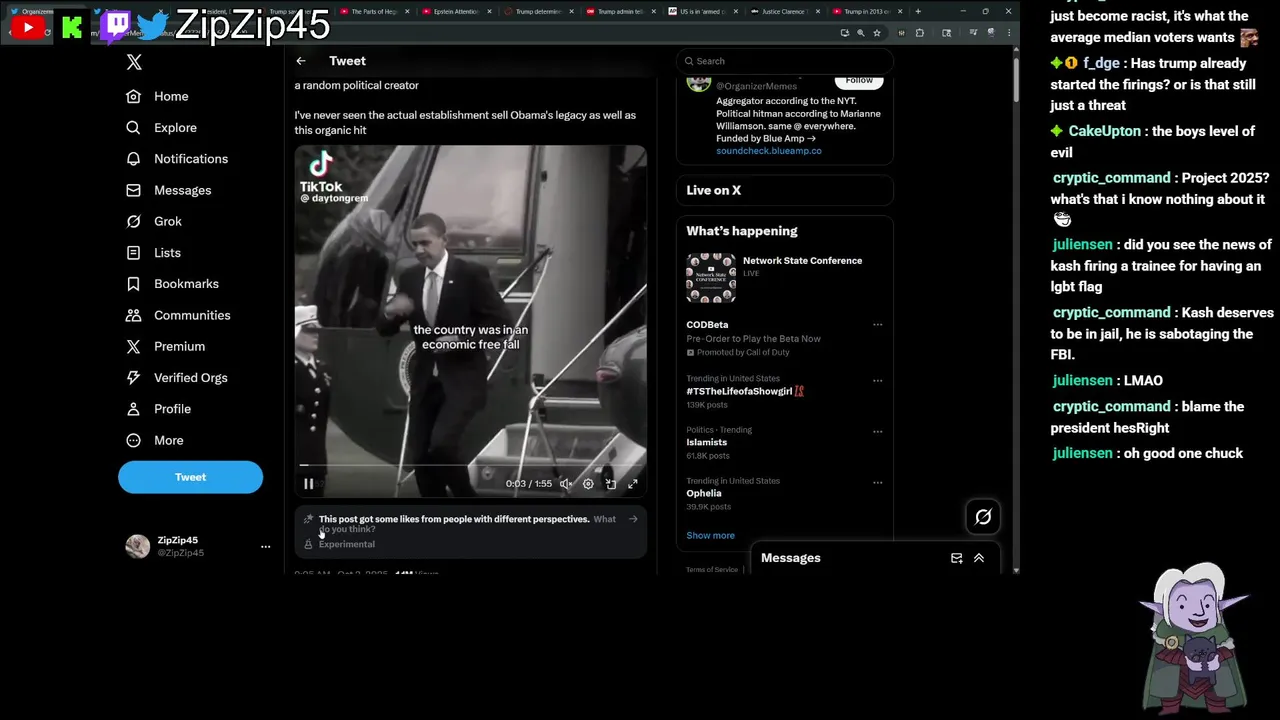
Task: Open more options for Islamists trend
Action: tap(878, 432)
